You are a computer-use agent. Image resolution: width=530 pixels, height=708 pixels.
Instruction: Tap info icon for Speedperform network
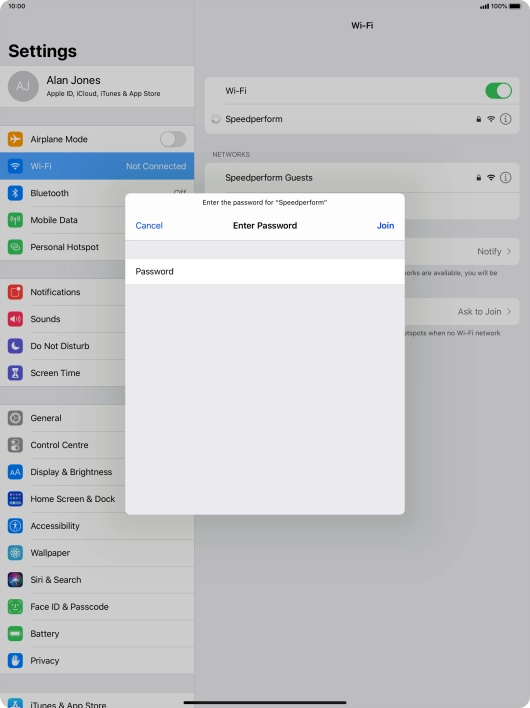tap(506, 119)
